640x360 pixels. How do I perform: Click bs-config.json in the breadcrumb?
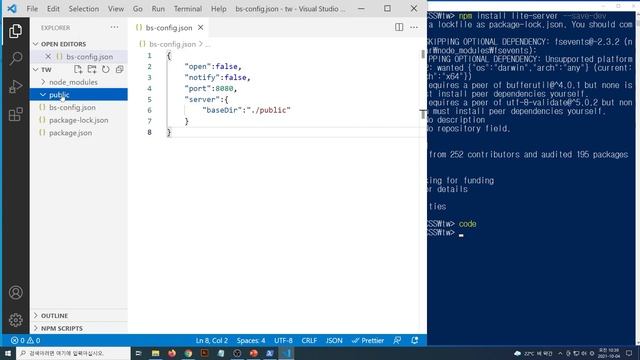pyautogui.click(x=172, y=44)
